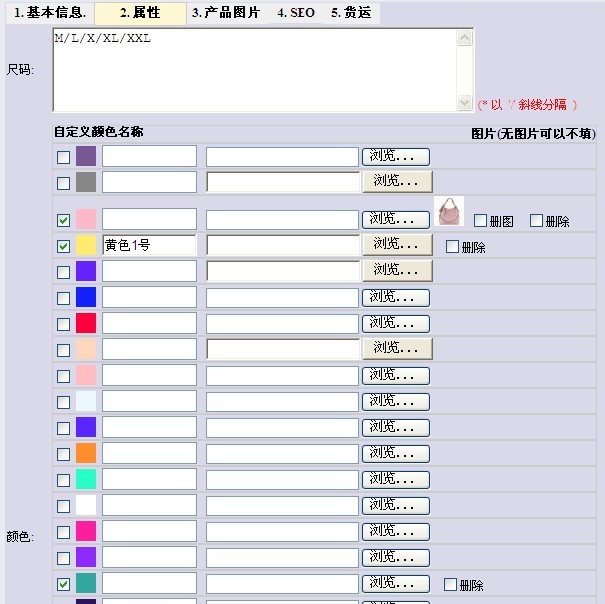
Task: Click the 自定义颜色名称 column header
Action: (98, 132)
